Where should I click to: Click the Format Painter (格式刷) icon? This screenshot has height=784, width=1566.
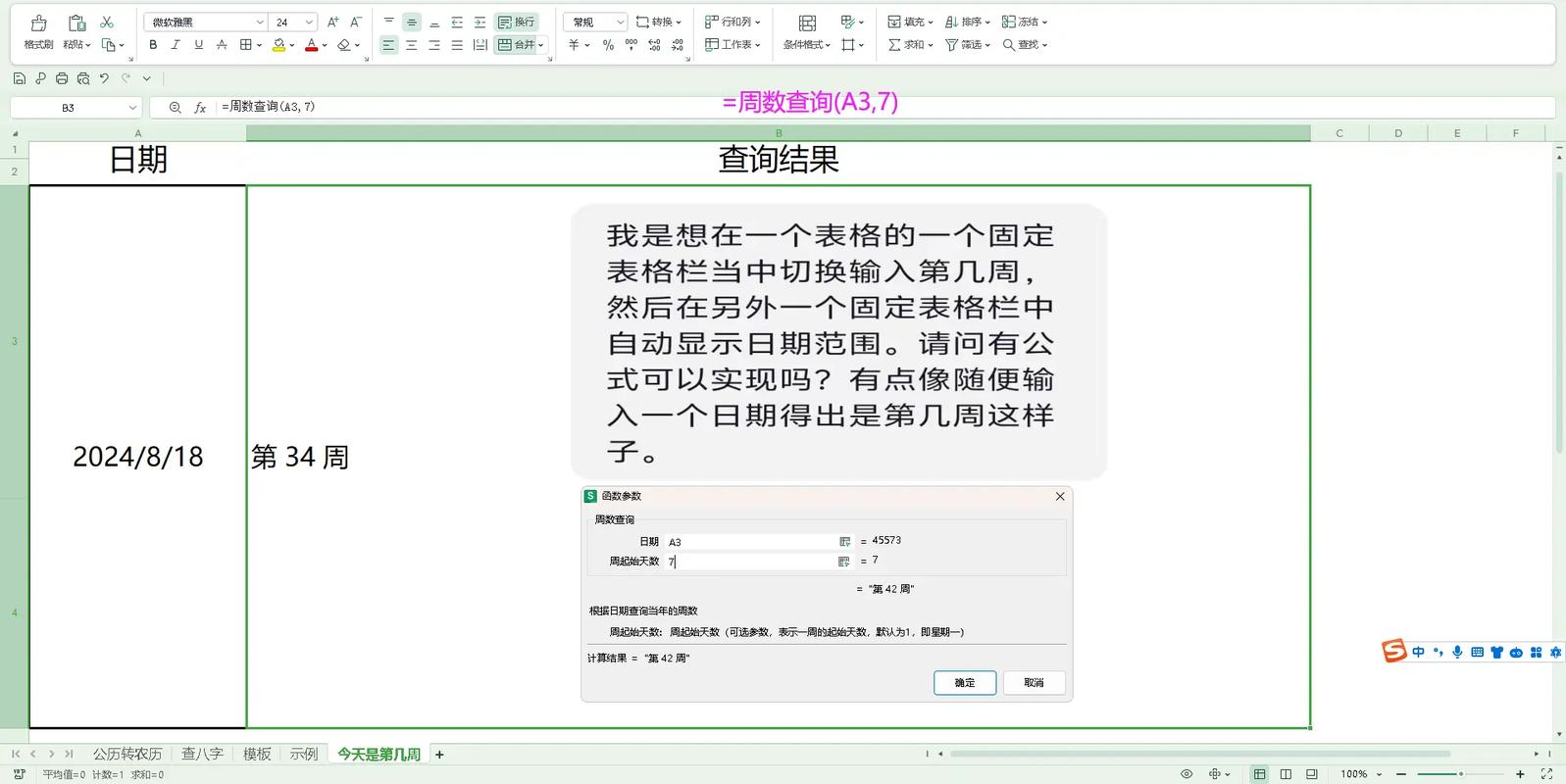coord(38,23)
